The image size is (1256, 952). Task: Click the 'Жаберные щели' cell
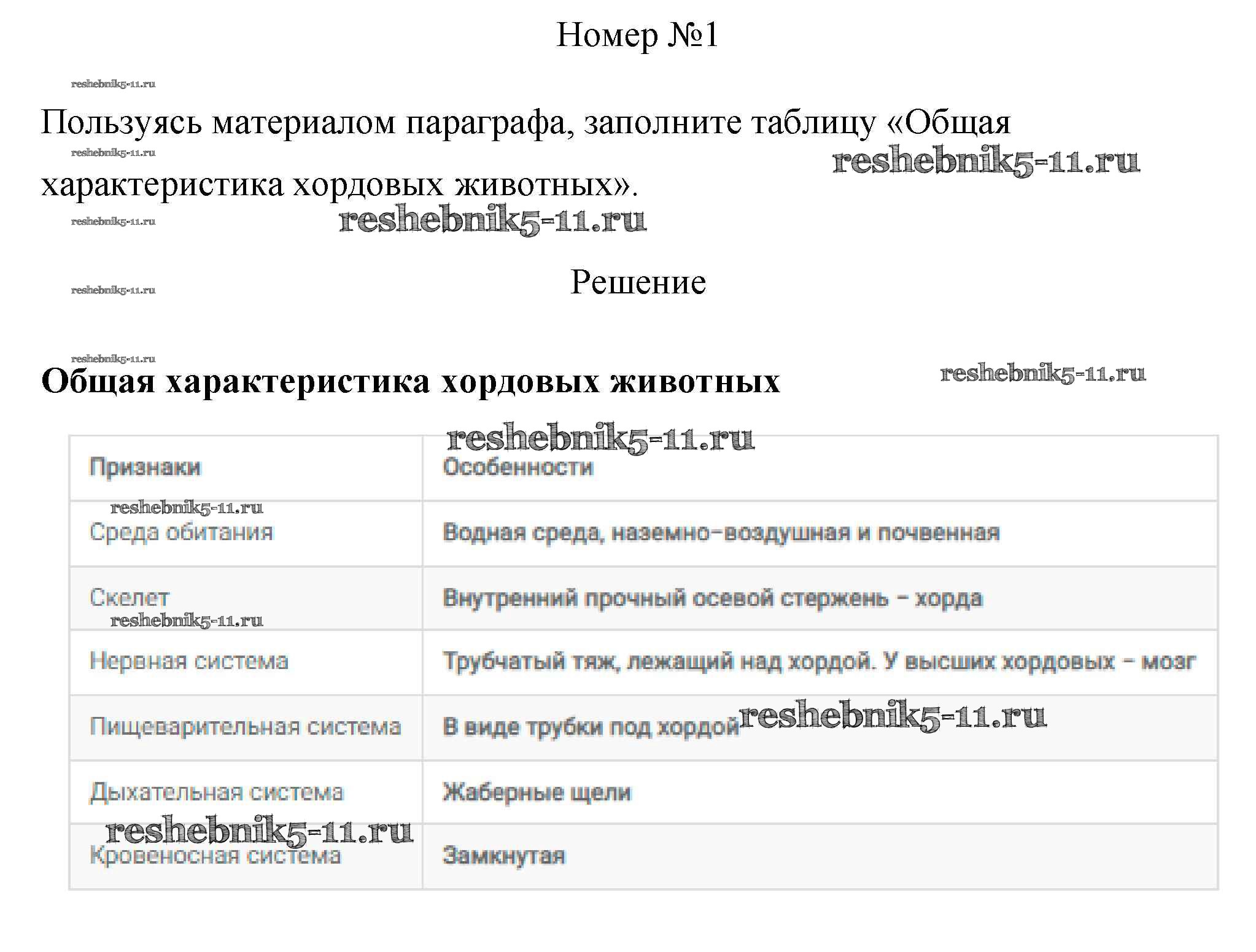pyautogui.click(x=537, y=792)
